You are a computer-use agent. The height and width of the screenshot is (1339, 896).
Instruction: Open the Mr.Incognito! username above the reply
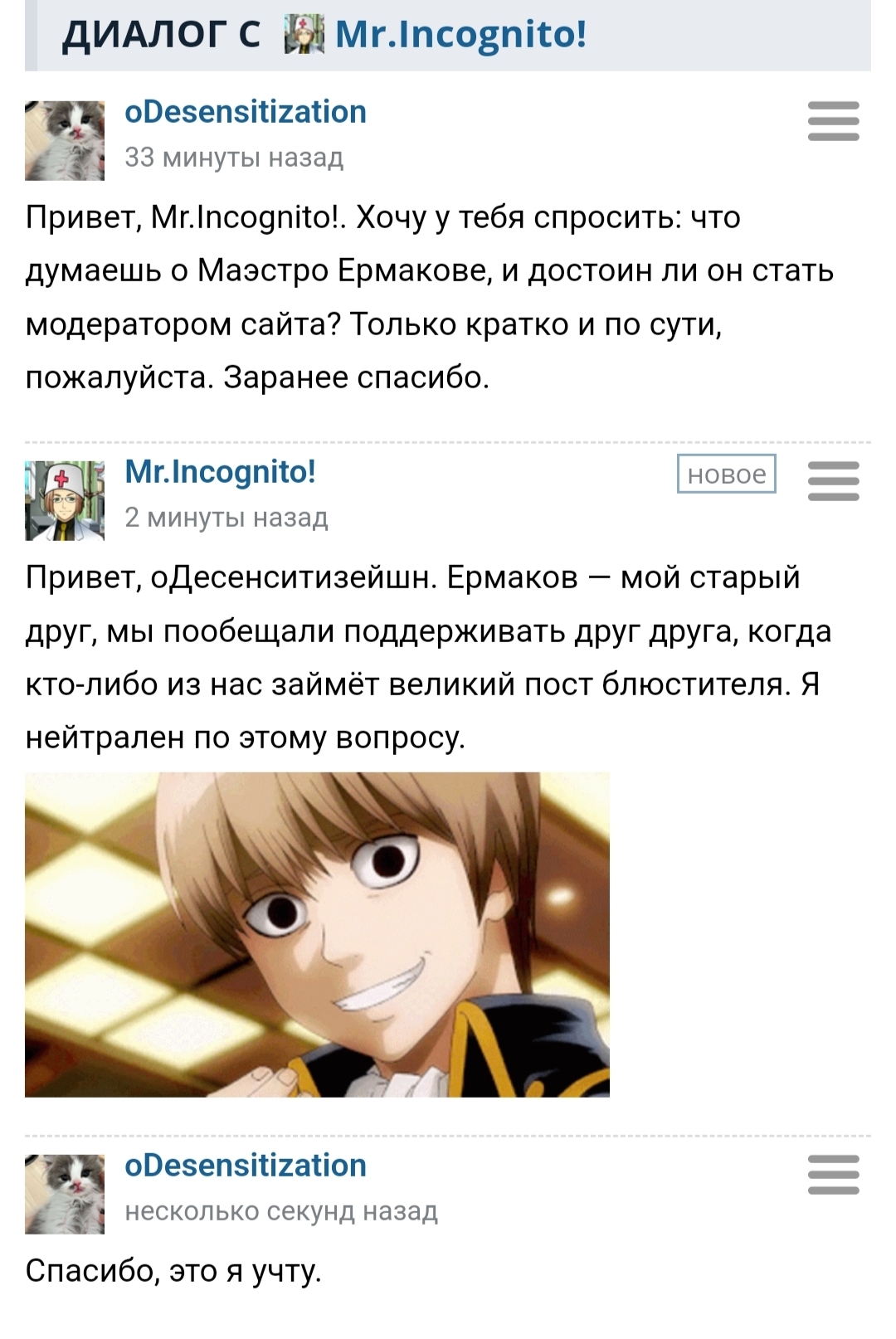[221, 472]
